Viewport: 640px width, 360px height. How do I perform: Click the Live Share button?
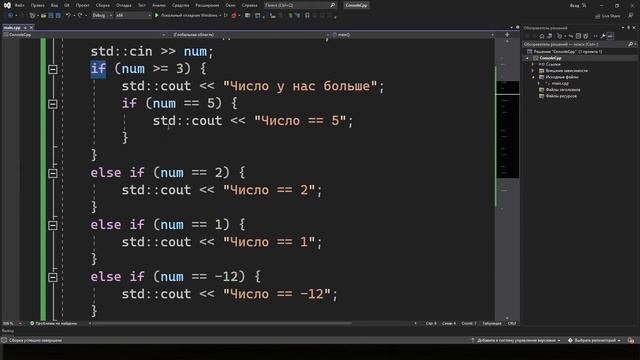pyautogui.click(x=607, y=16)
